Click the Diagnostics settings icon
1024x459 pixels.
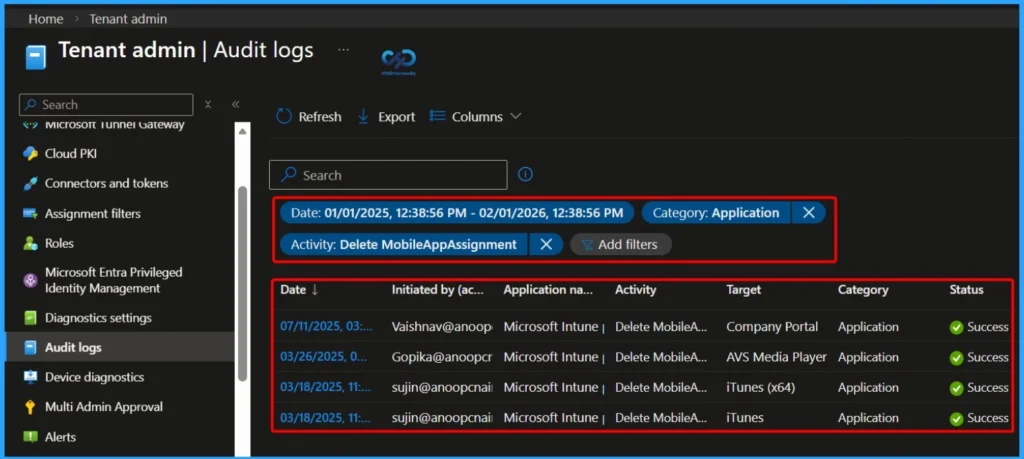coord(30,318)
